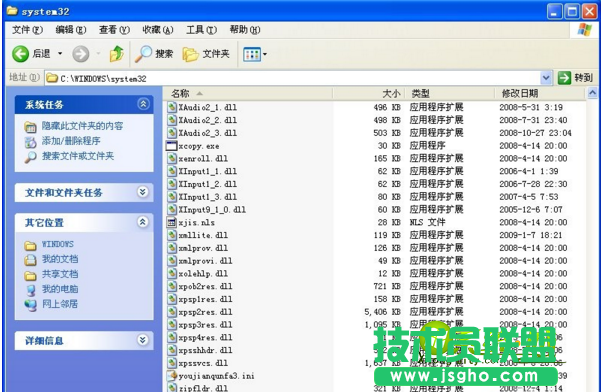The width and height of the screenshot is (601, 392).
Task: Click the xpsp2res.dll file icon
Action: (x=172, y=312)
